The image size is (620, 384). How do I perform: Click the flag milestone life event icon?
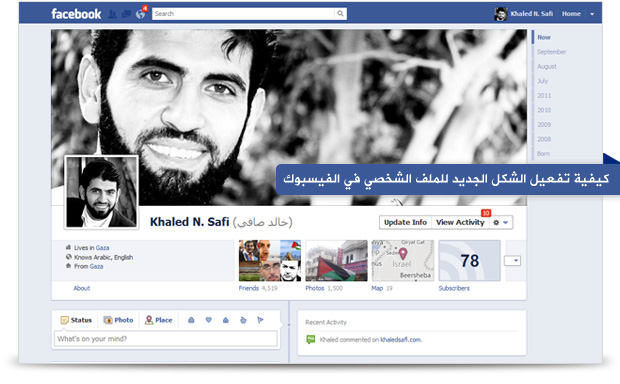tap(260, 320)
